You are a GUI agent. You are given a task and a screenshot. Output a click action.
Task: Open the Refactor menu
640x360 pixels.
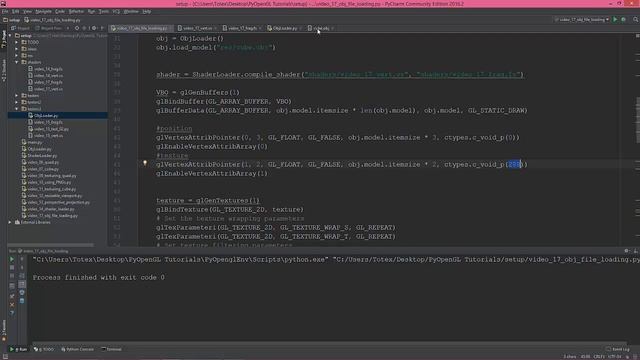click(x=76, y=11)
